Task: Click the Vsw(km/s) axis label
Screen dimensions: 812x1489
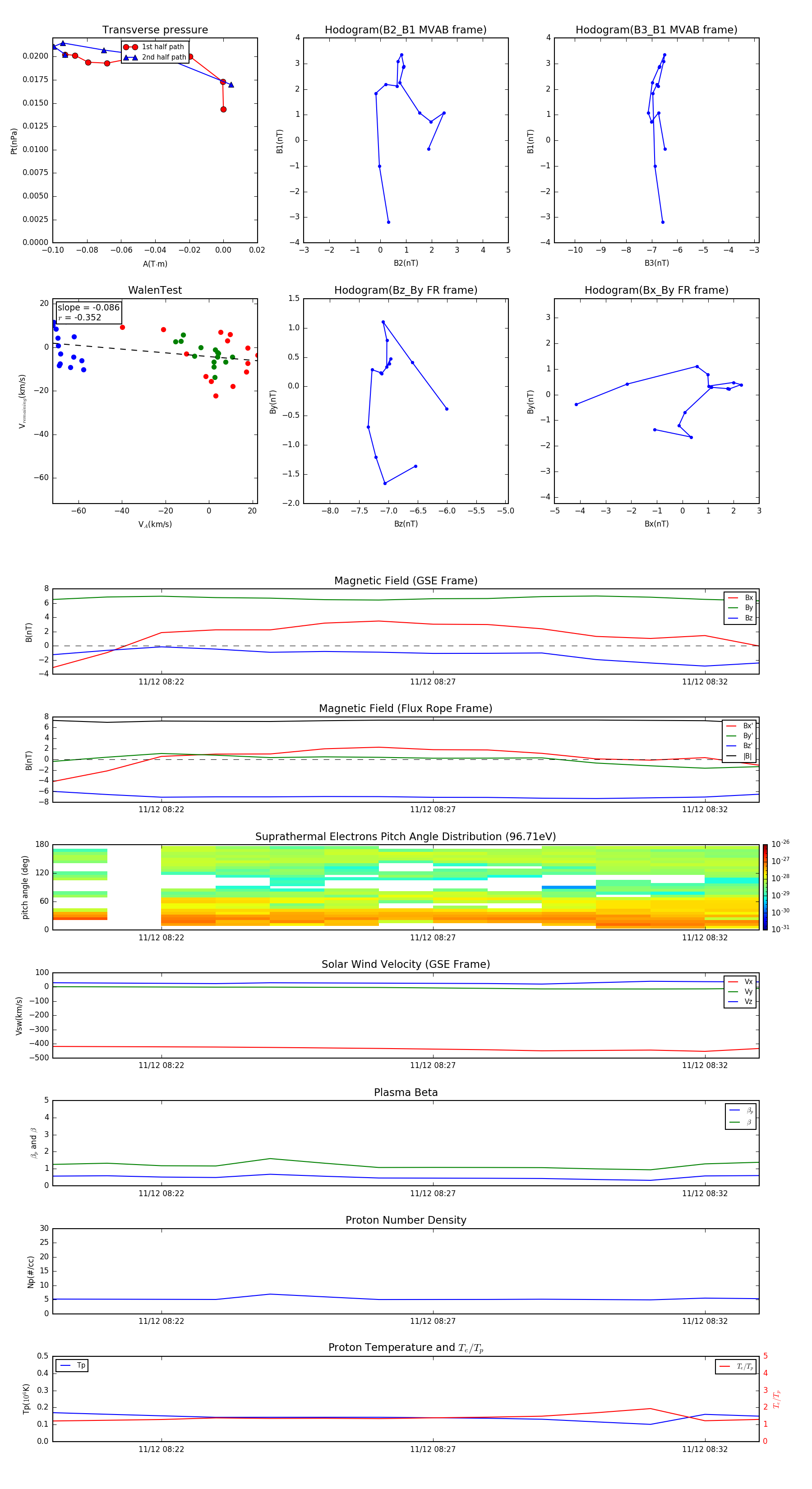Action: (19, 1016)
